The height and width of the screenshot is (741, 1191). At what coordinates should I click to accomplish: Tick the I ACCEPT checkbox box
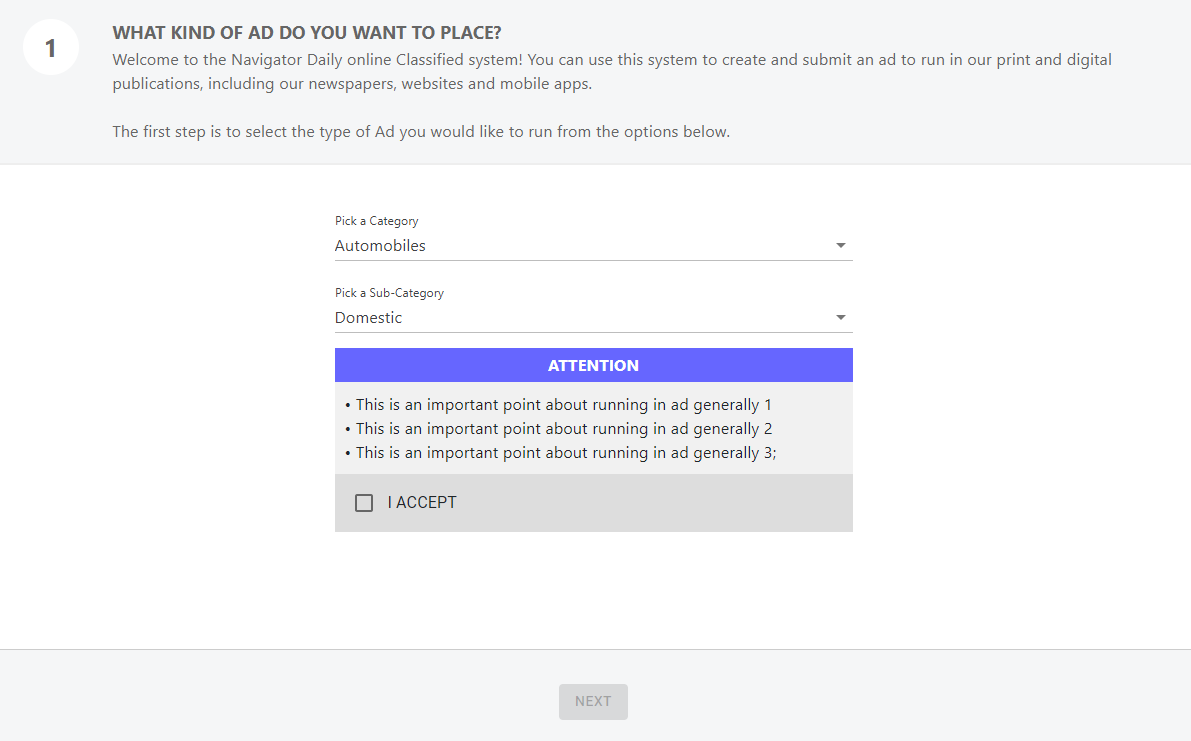[x=364, y=503]
